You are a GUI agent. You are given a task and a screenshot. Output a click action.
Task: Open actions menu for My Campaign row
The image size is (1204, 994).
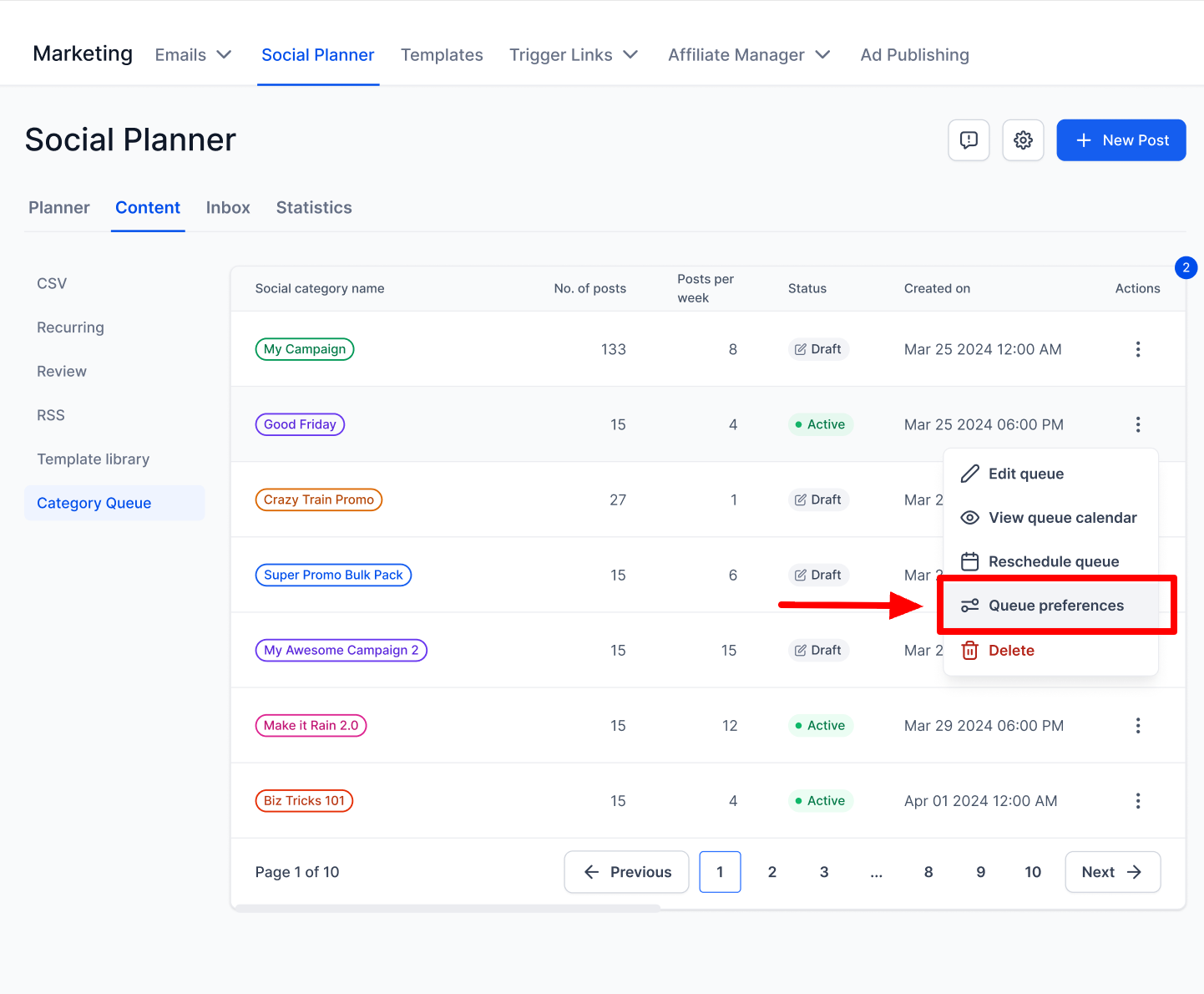click(1137, 349)
